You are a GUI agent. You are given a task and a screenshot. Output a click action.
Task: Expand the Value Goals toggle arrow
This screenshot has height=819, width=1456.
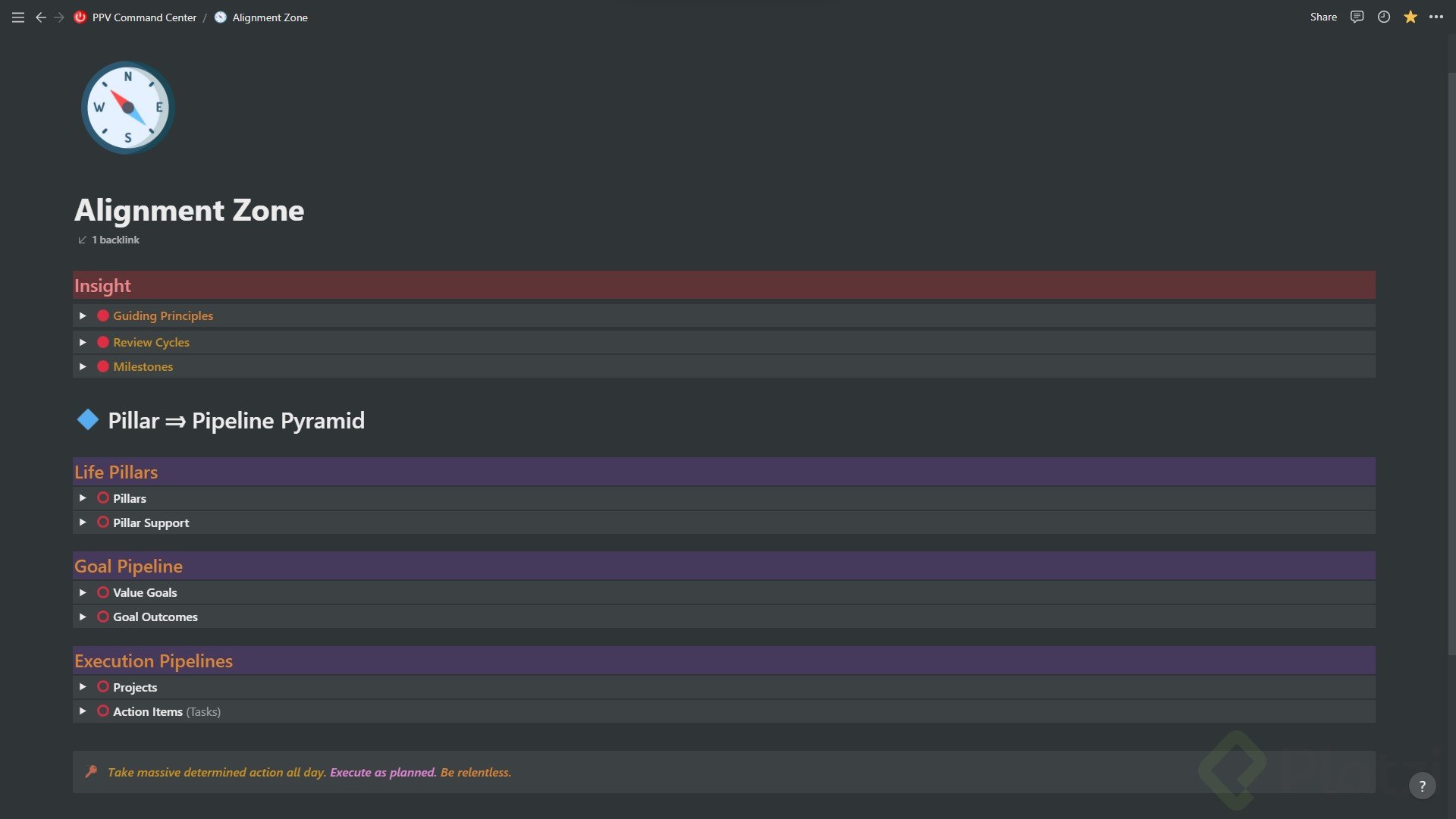pos(83,592)
